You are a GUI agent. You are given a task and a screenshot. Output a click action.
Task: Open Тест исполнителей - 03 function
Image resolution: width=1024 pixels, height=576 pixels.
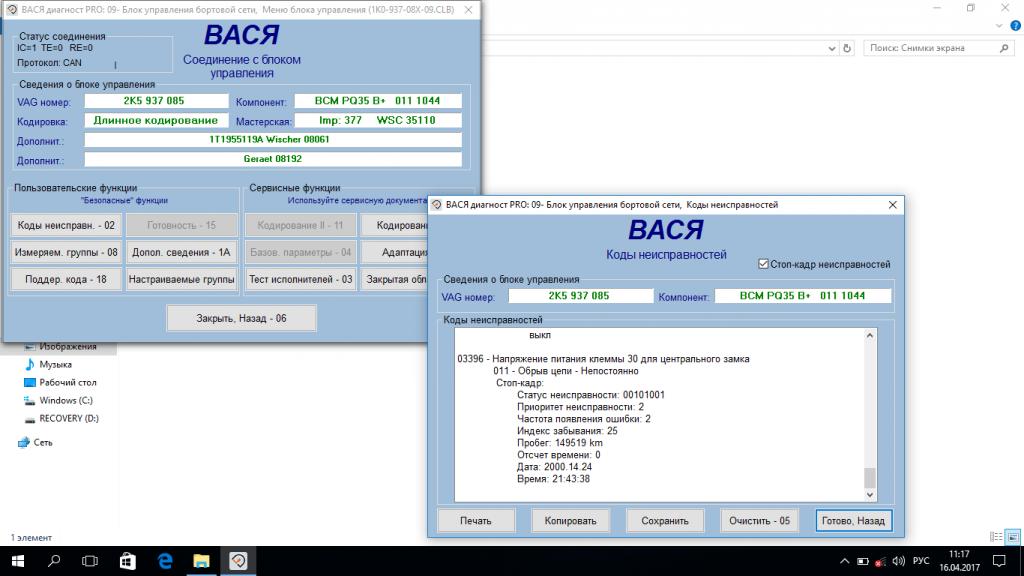(300, 279)
